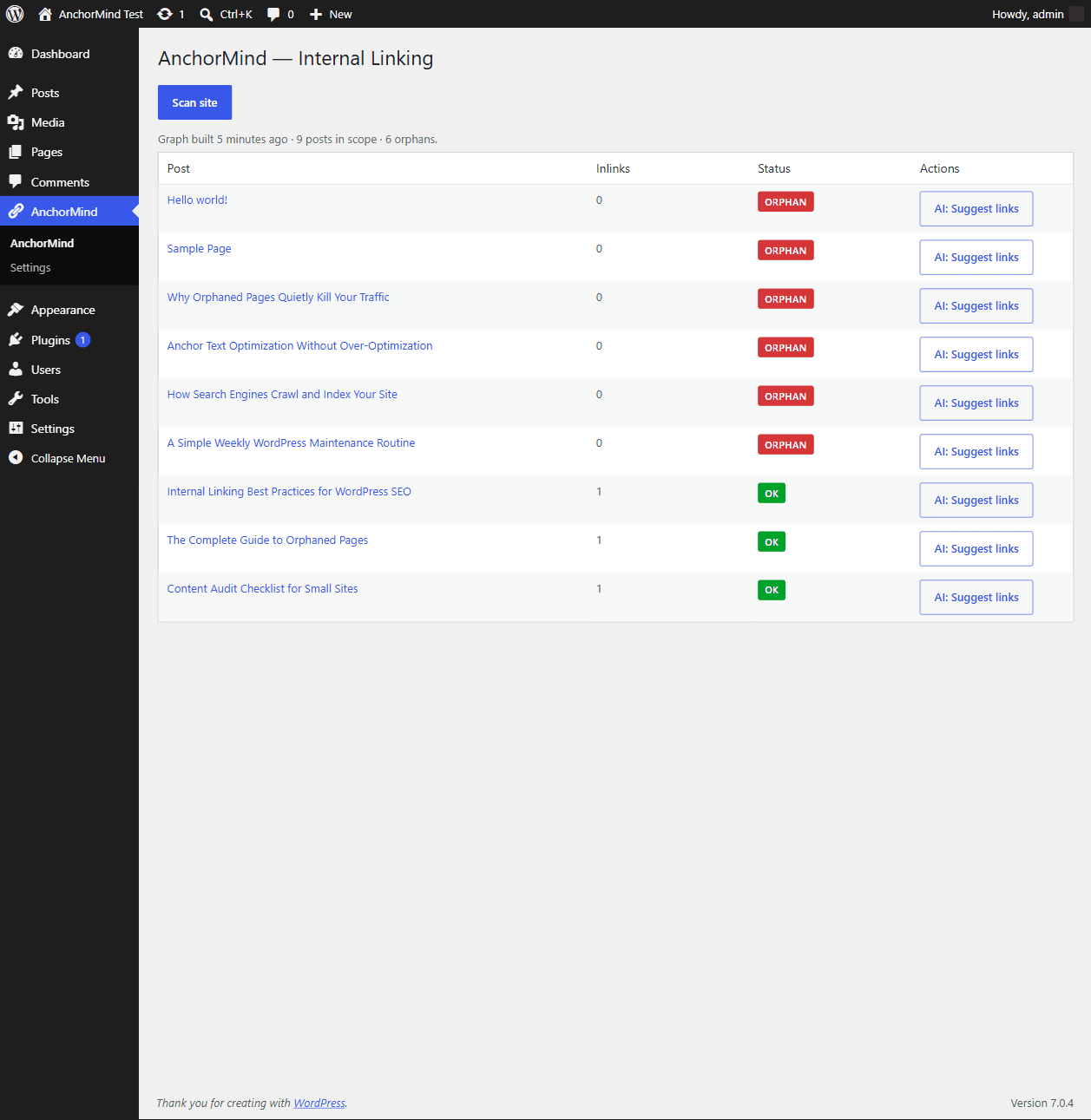
Task: Go to Media library menu
Action: [69, 122]
